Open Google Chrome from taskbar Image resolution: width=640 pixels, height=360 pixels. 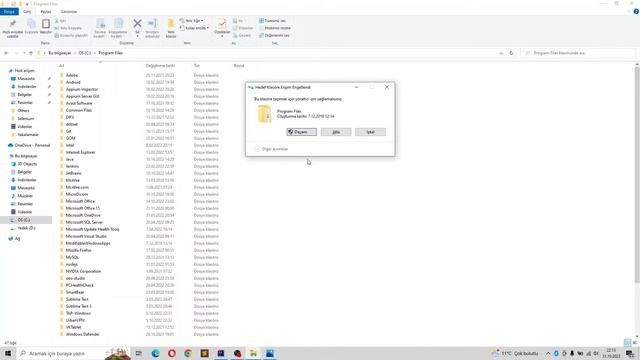click(188, 353)
